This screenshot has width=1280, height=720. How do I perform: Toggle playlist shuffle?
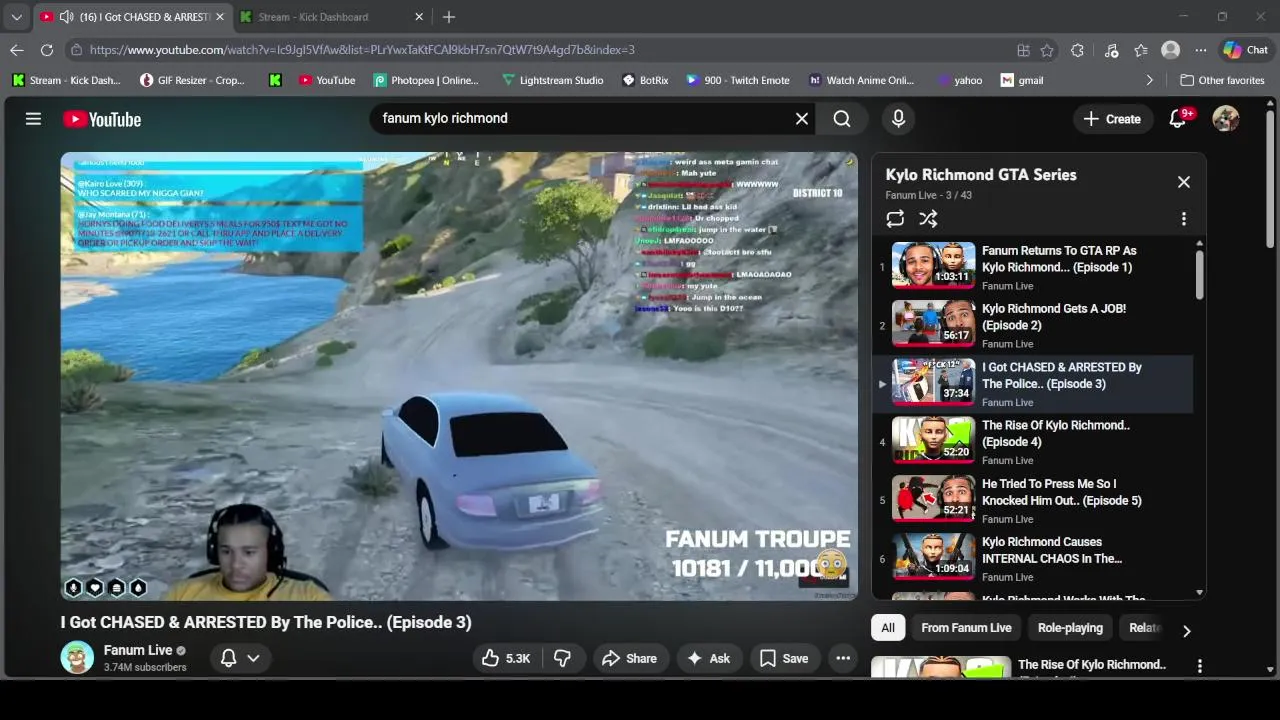click(929, 219)
